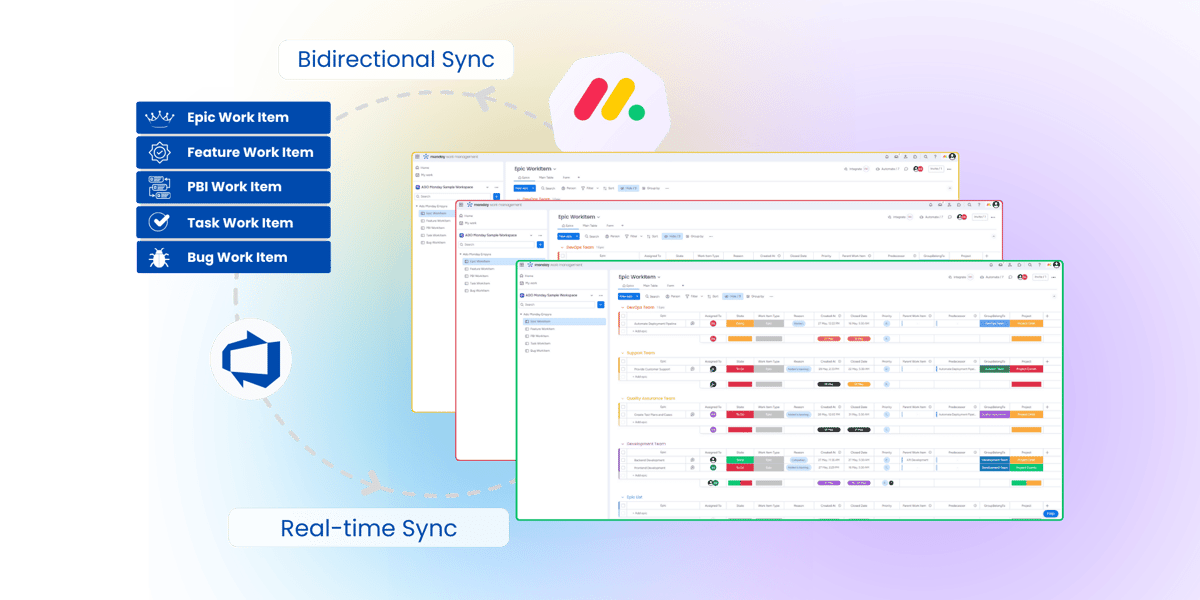The image size is (1200, 600).
Task: Tick the checkbox for Backend Development
Action: pos(623,460)
